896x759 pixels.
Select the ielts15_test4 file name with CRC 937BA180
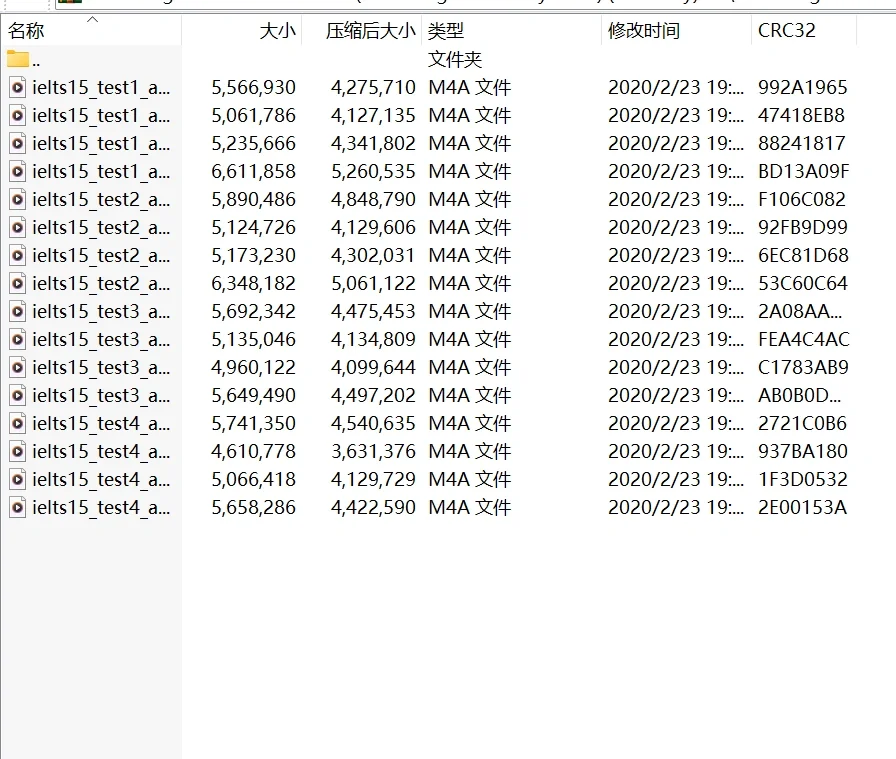101,452
